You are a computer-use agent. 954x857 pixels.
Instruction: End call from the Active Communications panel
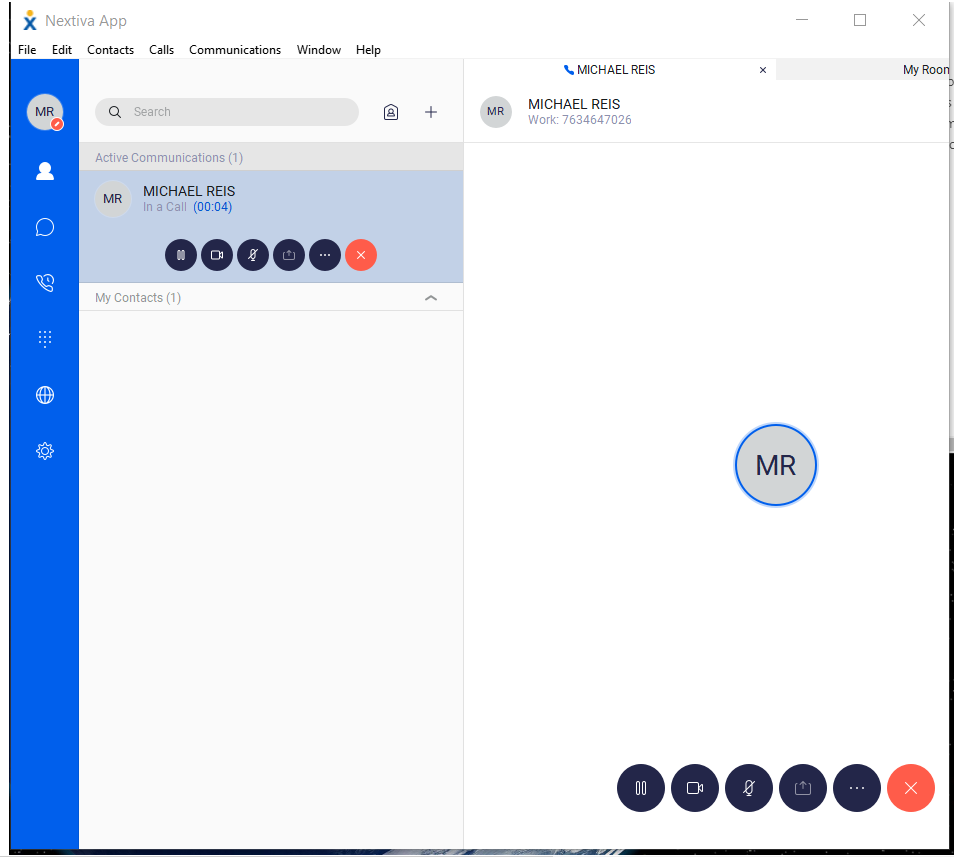click(x=361, y=255)
